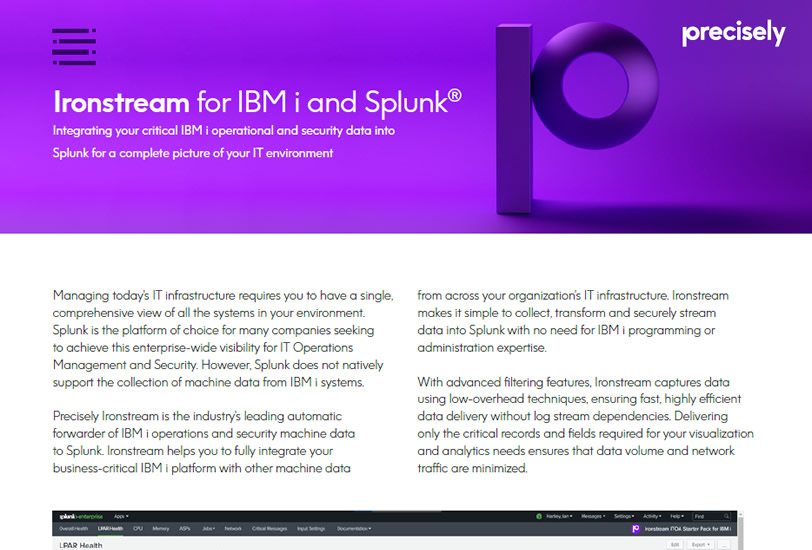Open the Messages dropdown
The height and width of the screenshot is (550, 812).
click(593, 516)
